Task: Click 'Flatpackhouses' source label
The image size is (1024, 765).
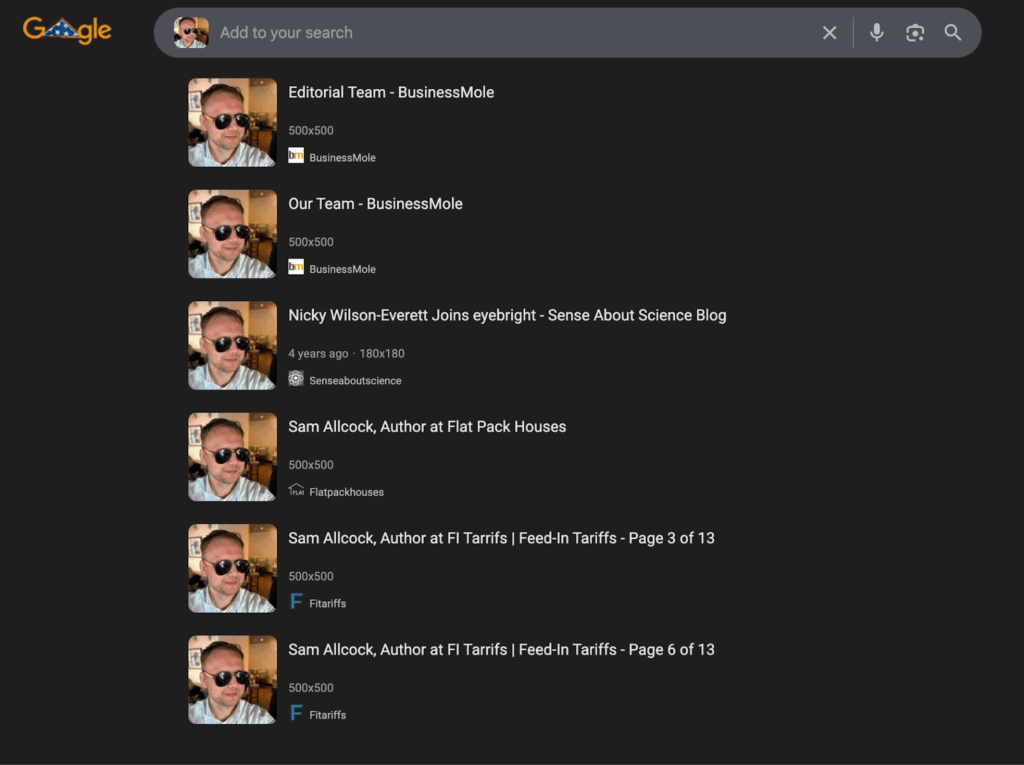Action: 347,492
